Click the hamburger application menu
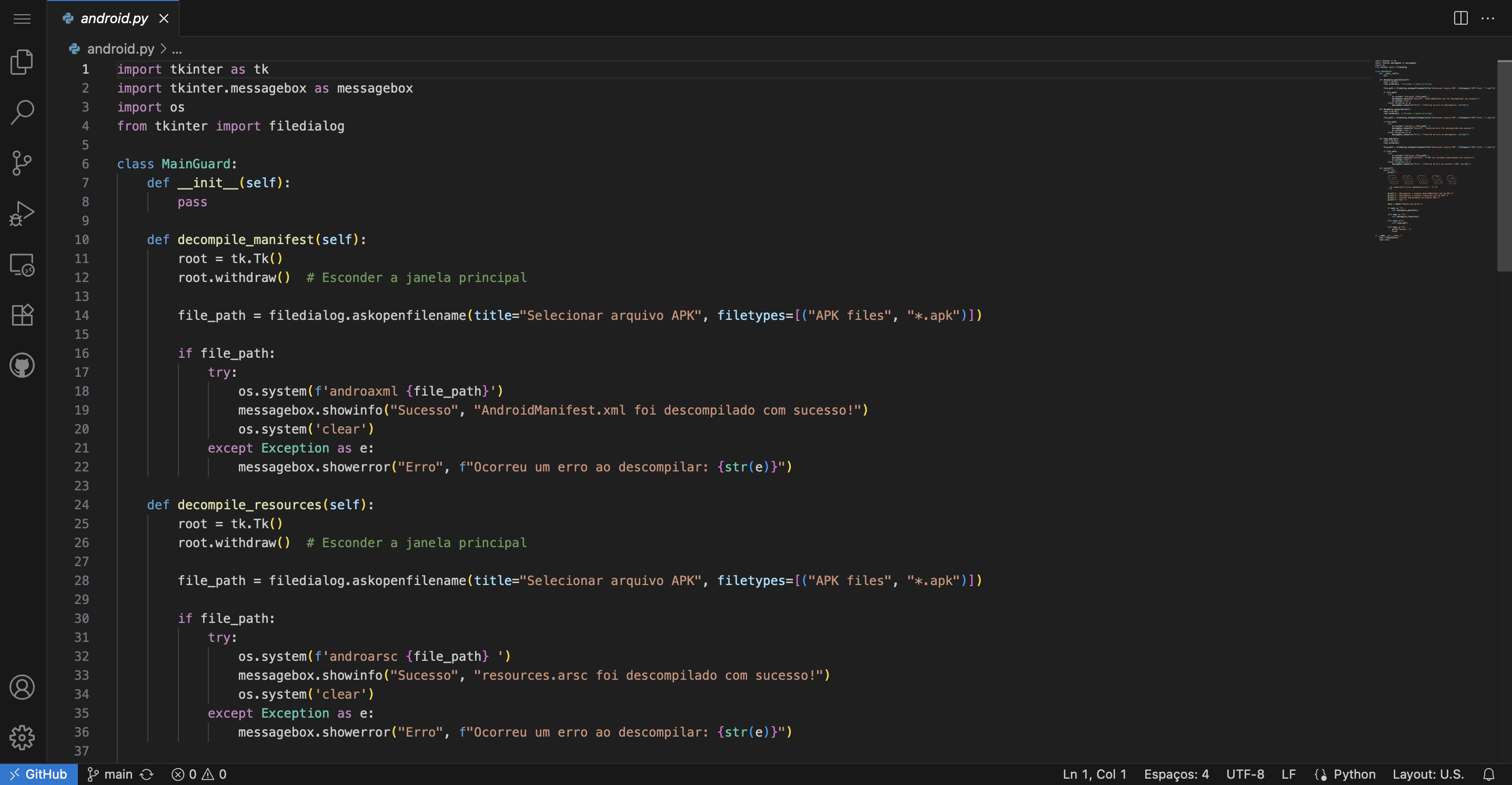The width and height of the screenshot is (1512, 785). [22, 19]
